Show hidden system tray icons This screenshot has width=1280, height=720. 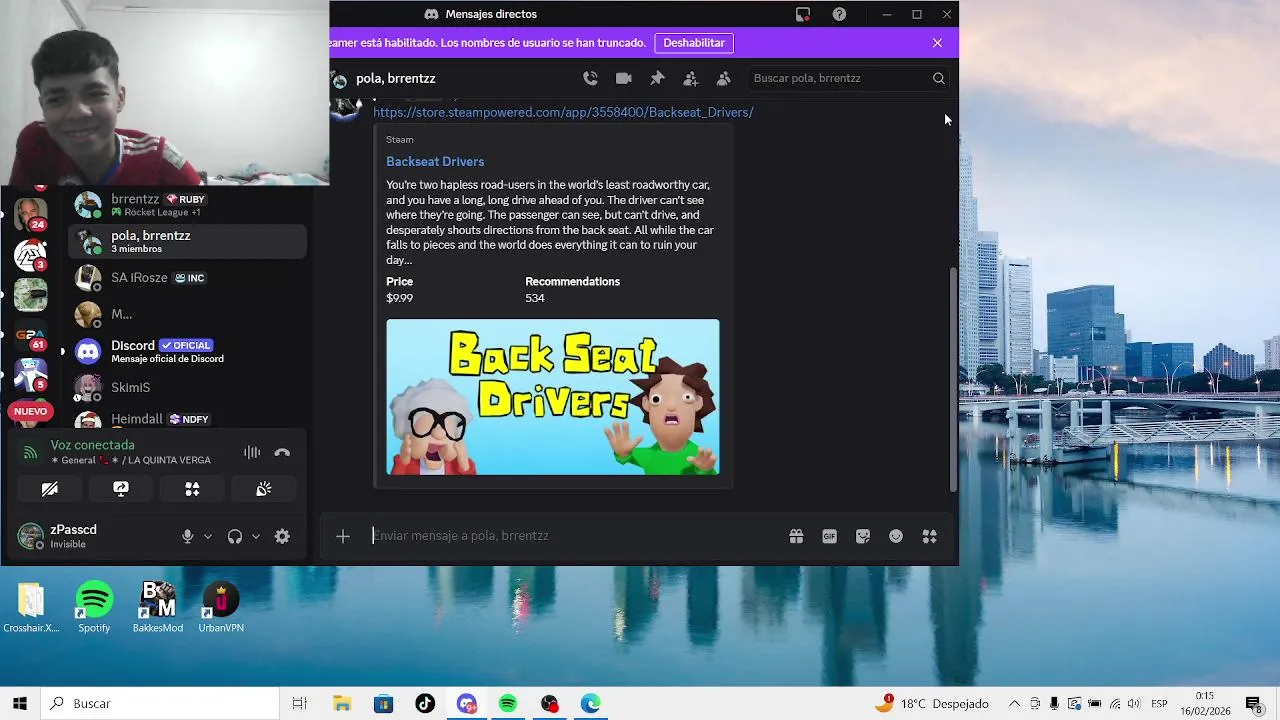pyautogui.click(x=1014, y=704)
